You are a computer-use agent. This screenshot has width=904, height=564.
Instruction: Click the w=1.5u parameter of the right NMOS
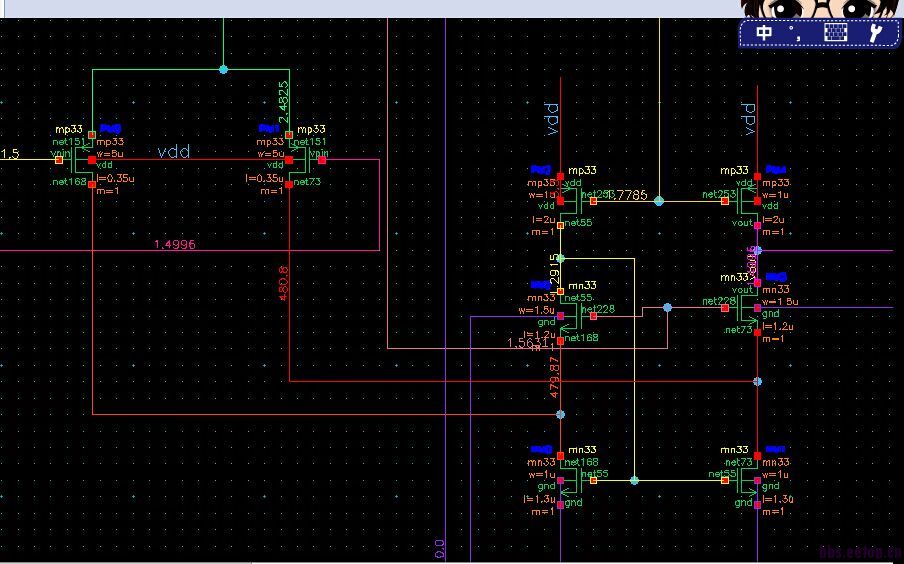pos(780,302)
